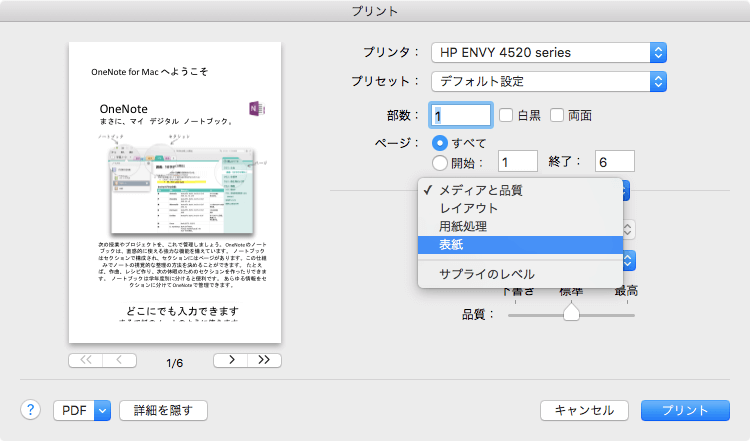
Task: Click the OneNote logo in preview
Action: [257, 109]
